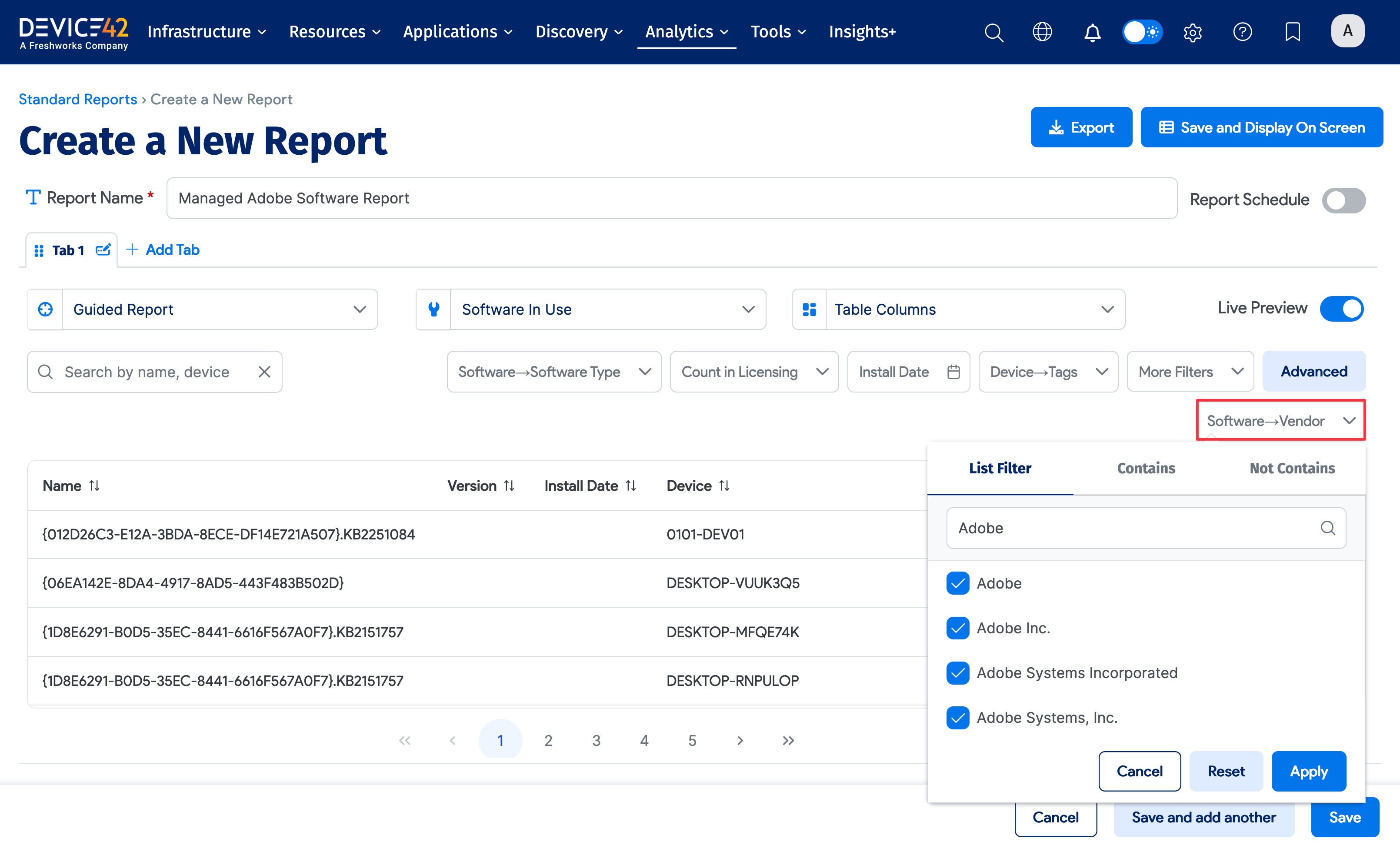The height and width of the screenshot is (845, 1400).
Task: Open the settings gear icon
Action: tap(1193, 32)
